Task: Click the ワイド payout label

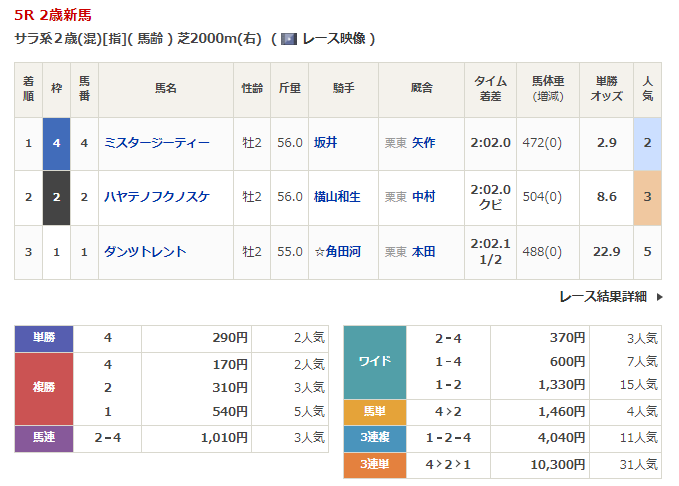Action: [374, 362]
